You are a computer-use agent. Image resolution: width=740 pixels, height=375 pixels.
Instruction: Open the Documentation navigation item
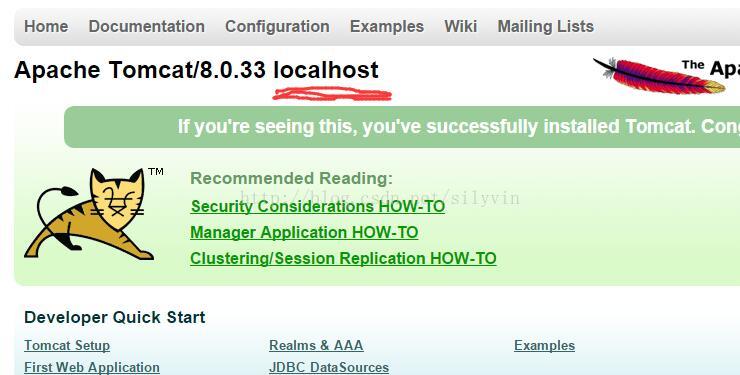[146, 26]
